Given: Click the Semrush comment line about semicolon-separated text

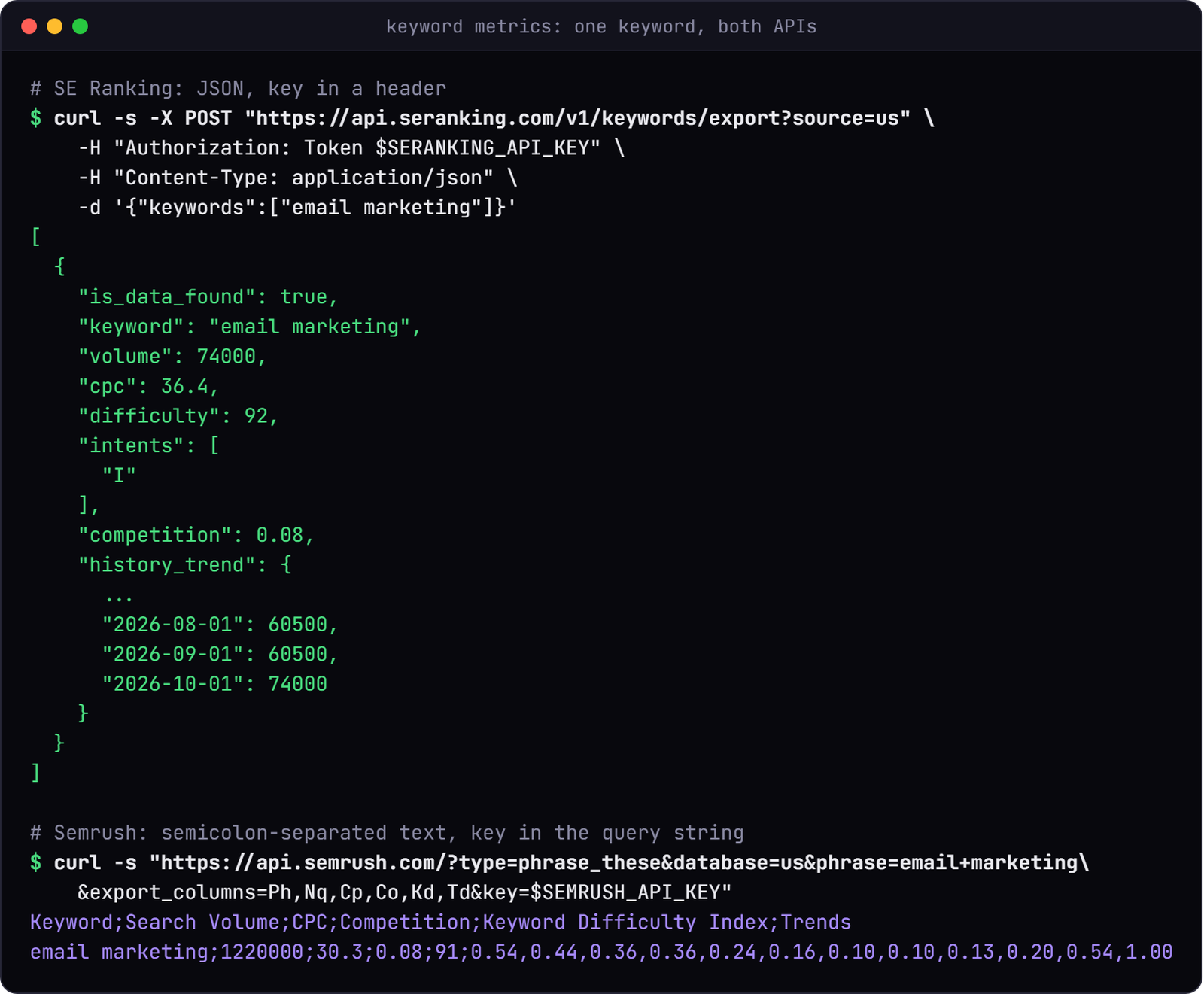Looking at the screenshot, I should pos(387,832).
